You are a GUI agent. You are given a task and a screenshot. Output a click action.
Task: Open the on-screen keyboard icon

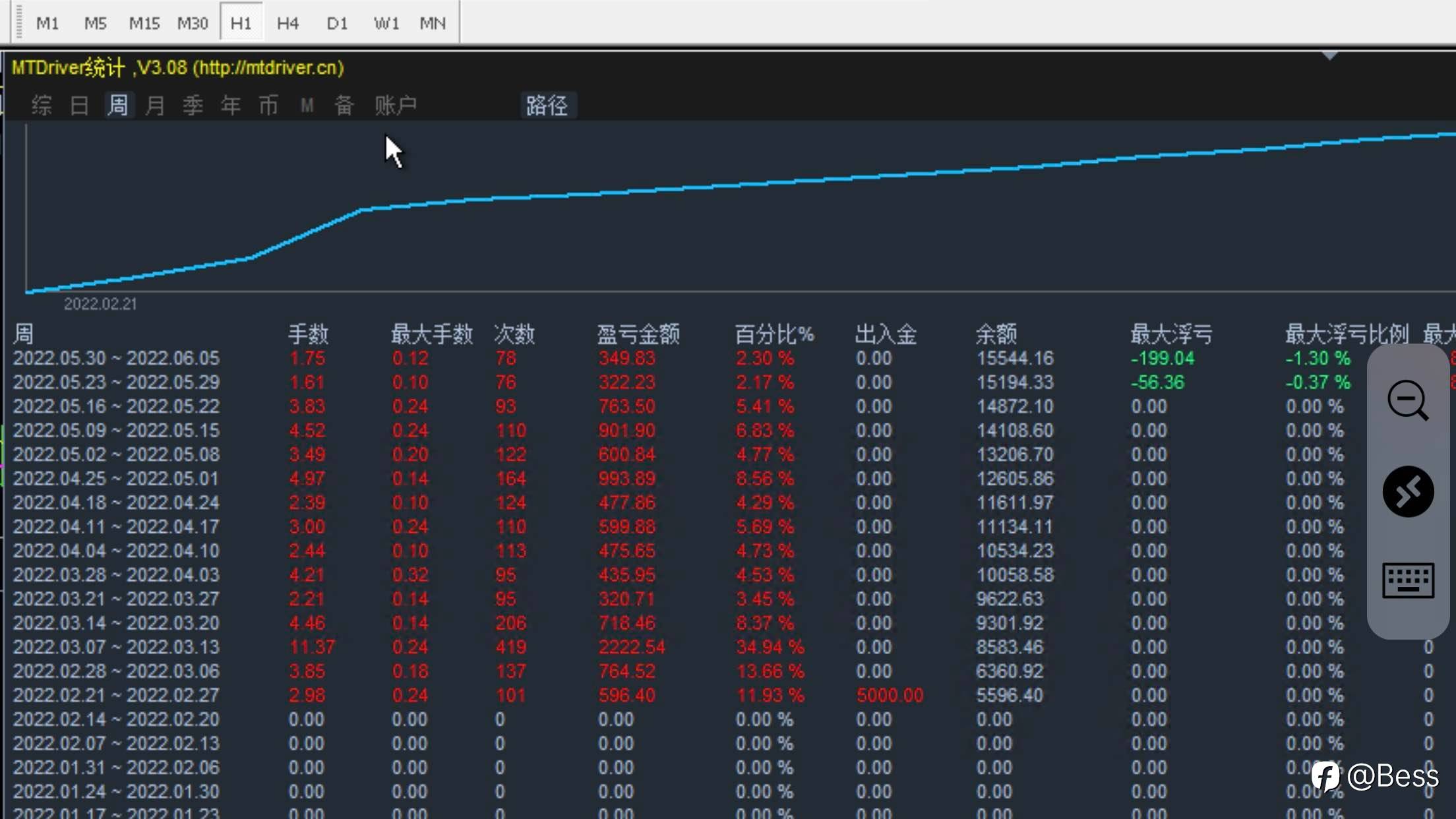point(1408,580)
